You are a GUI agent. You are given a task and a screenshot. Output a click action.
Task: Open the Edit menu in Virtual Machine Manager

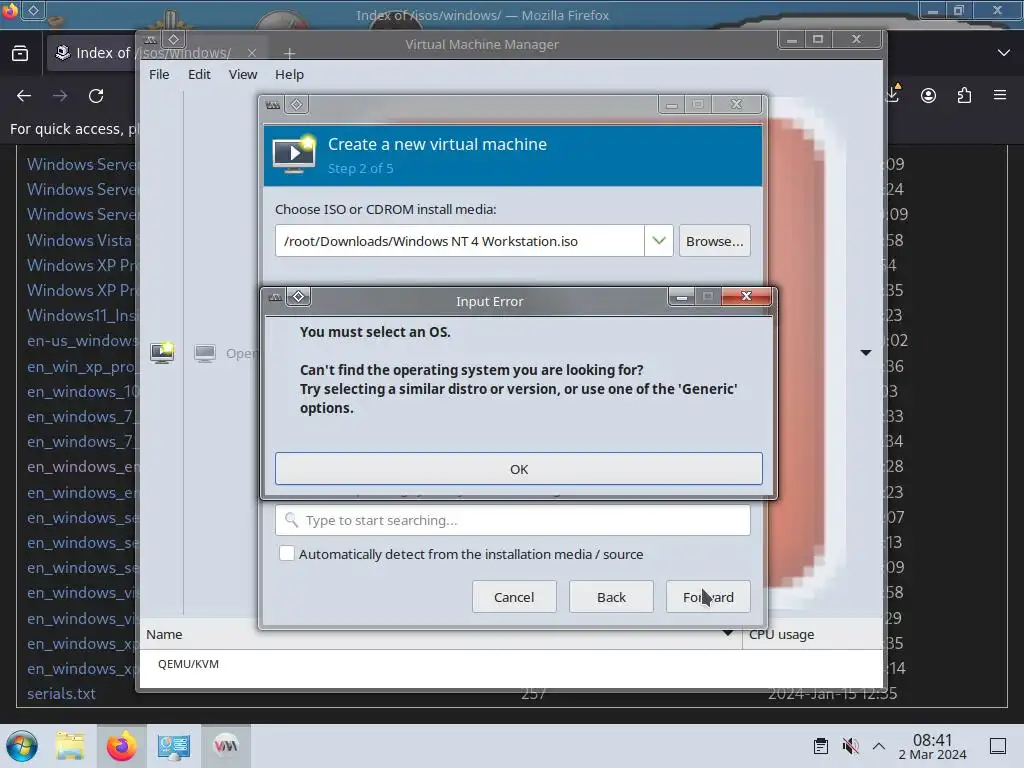pos(199,74)
